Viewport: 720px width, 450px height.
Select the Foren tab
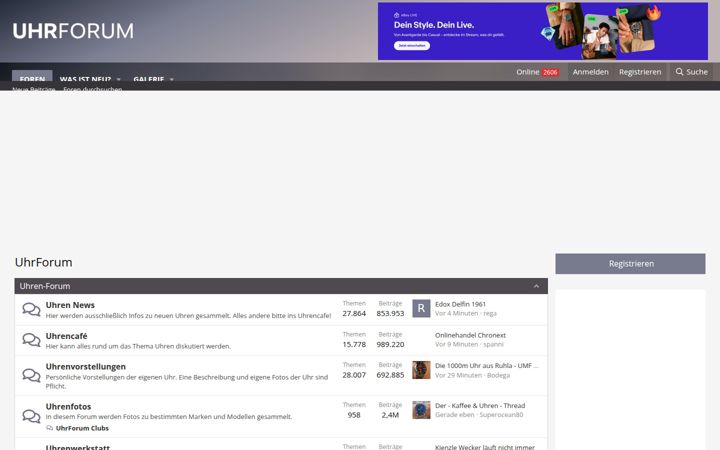32,76
